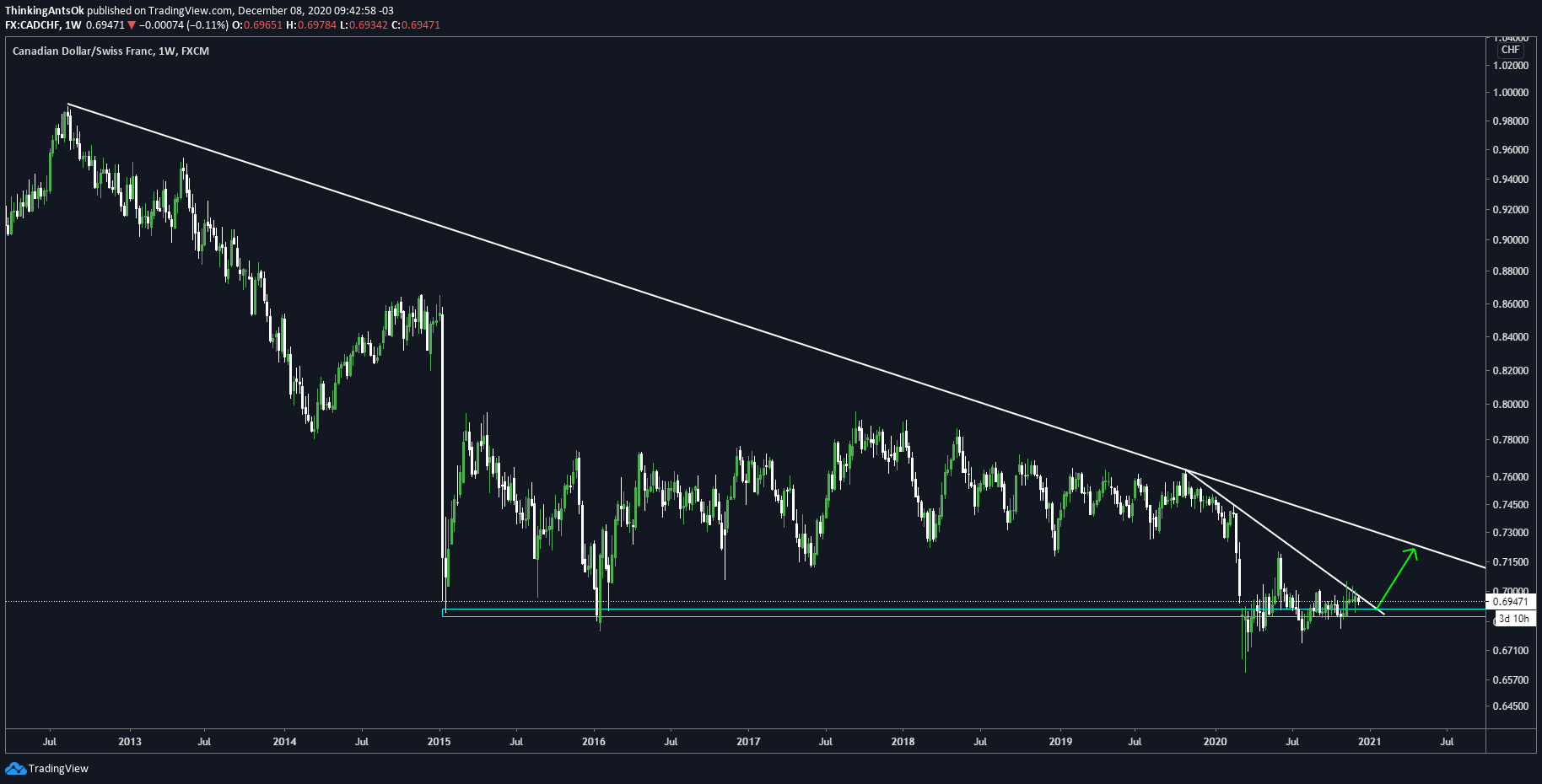Click the 0.74500 price axis label
The image size is (1542, 784).
coord(1511,505)
